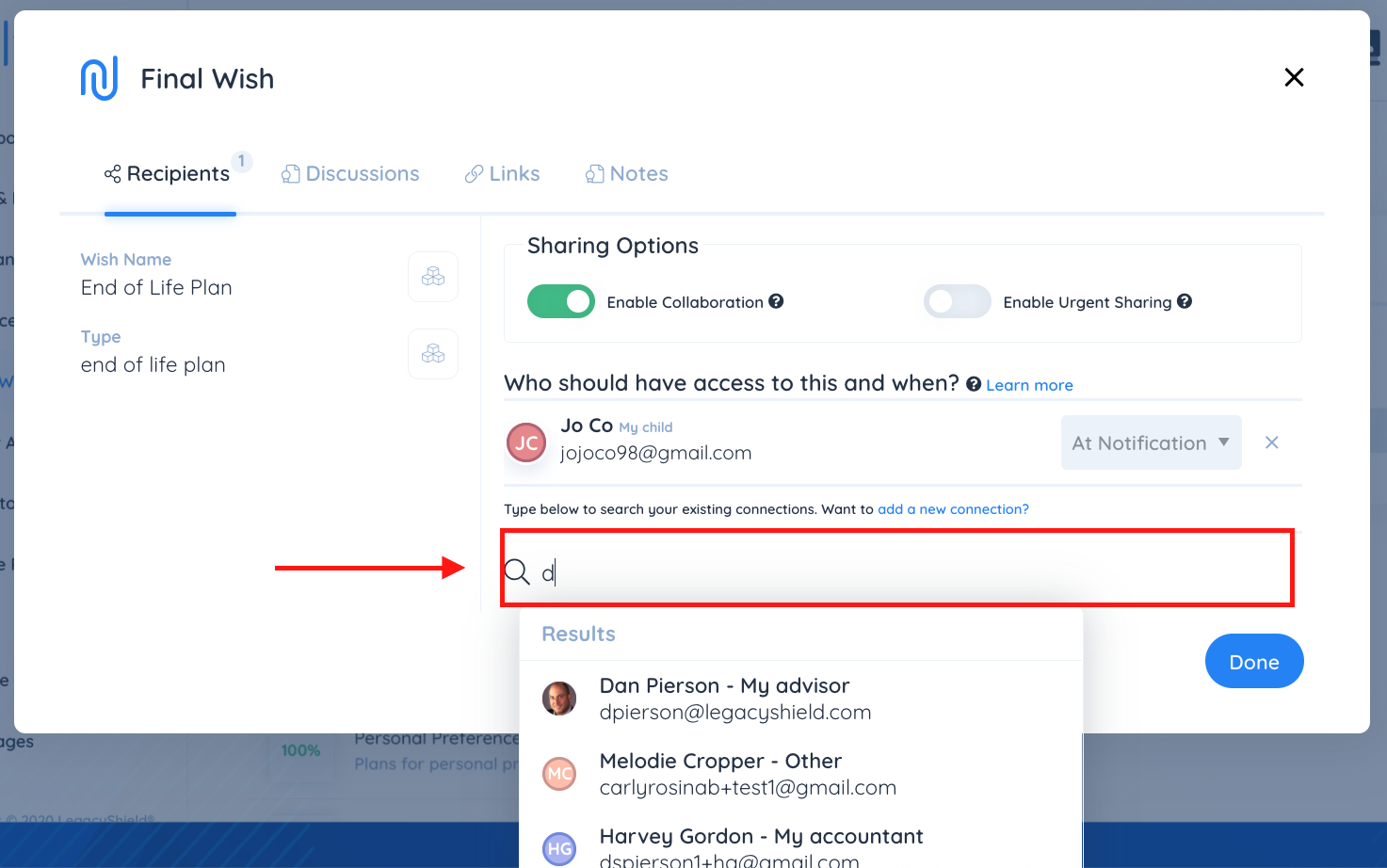1387x868 pixels.
Task: Turn on Enable Urgent Sharing toggle
Action: tap(957, 301)
